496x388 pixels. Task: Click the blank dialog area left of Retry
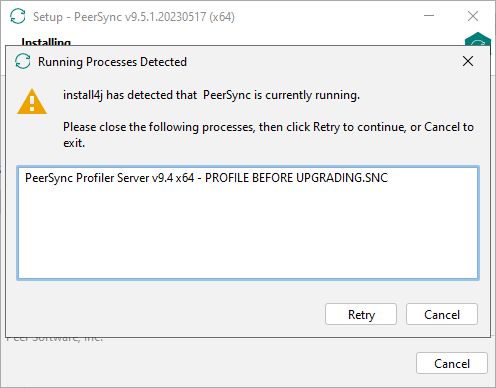(x=167, y=314)
